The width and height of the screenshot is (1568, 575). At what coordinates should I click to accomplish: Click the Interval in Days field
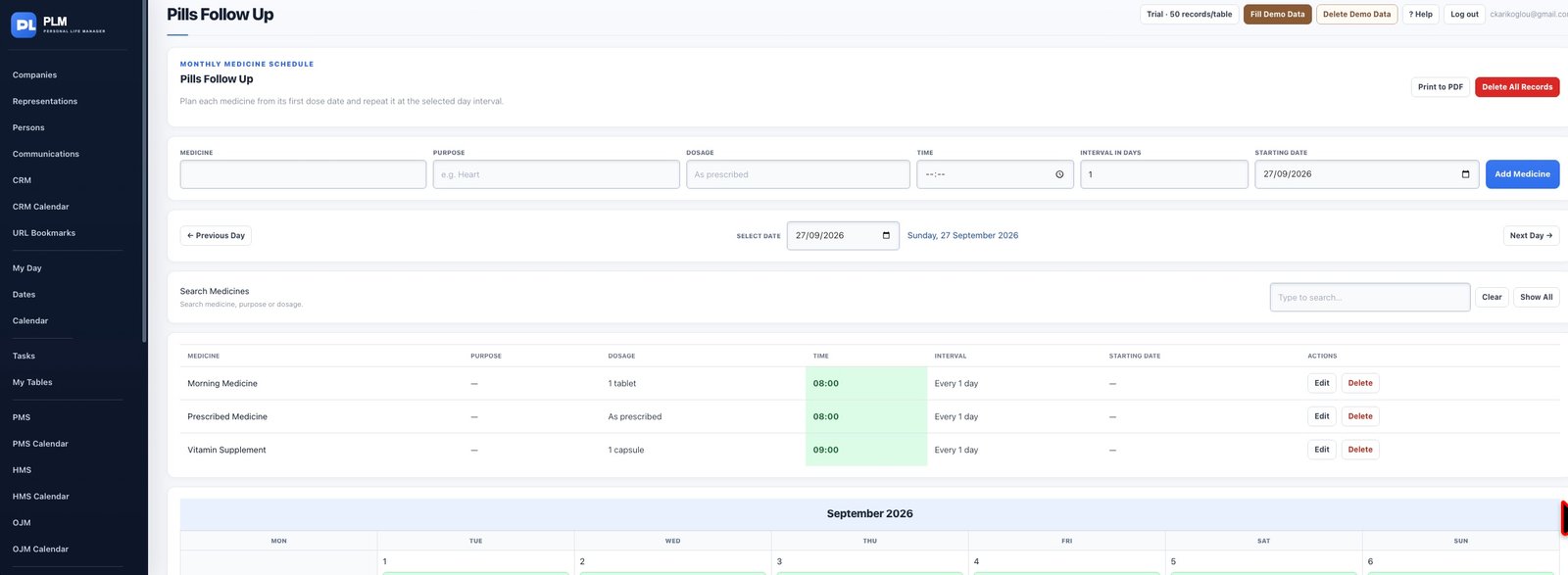coord(1163,174)
